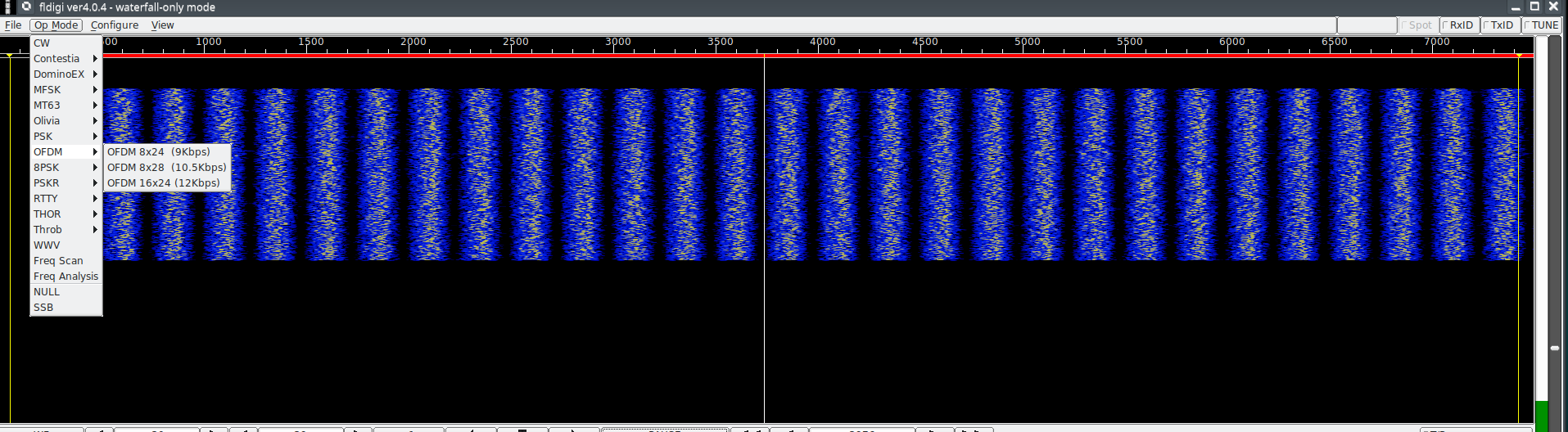Select CW mode from the list
This screenshot has height=432, width=1568.
(x=66, y=43)
